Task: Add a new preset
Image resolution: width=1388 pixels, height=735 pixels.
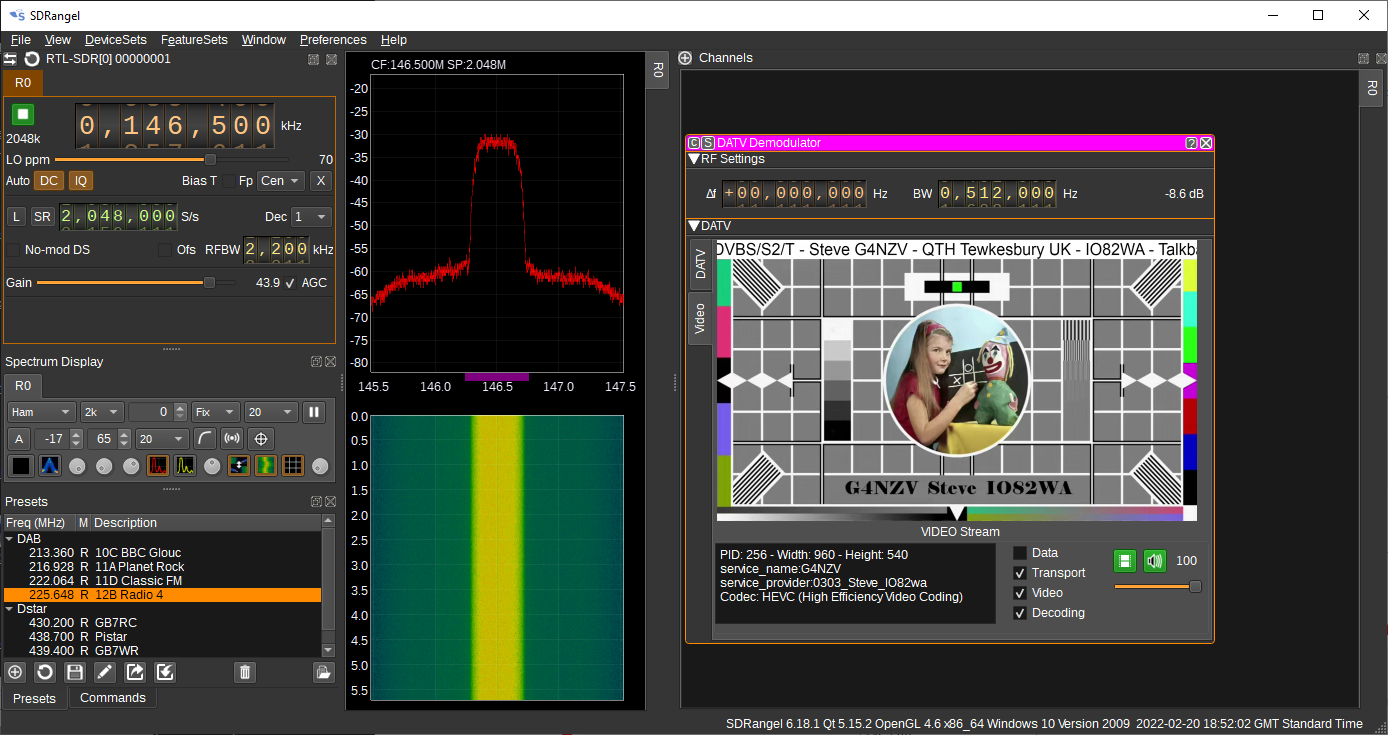Action: point(15,672)
